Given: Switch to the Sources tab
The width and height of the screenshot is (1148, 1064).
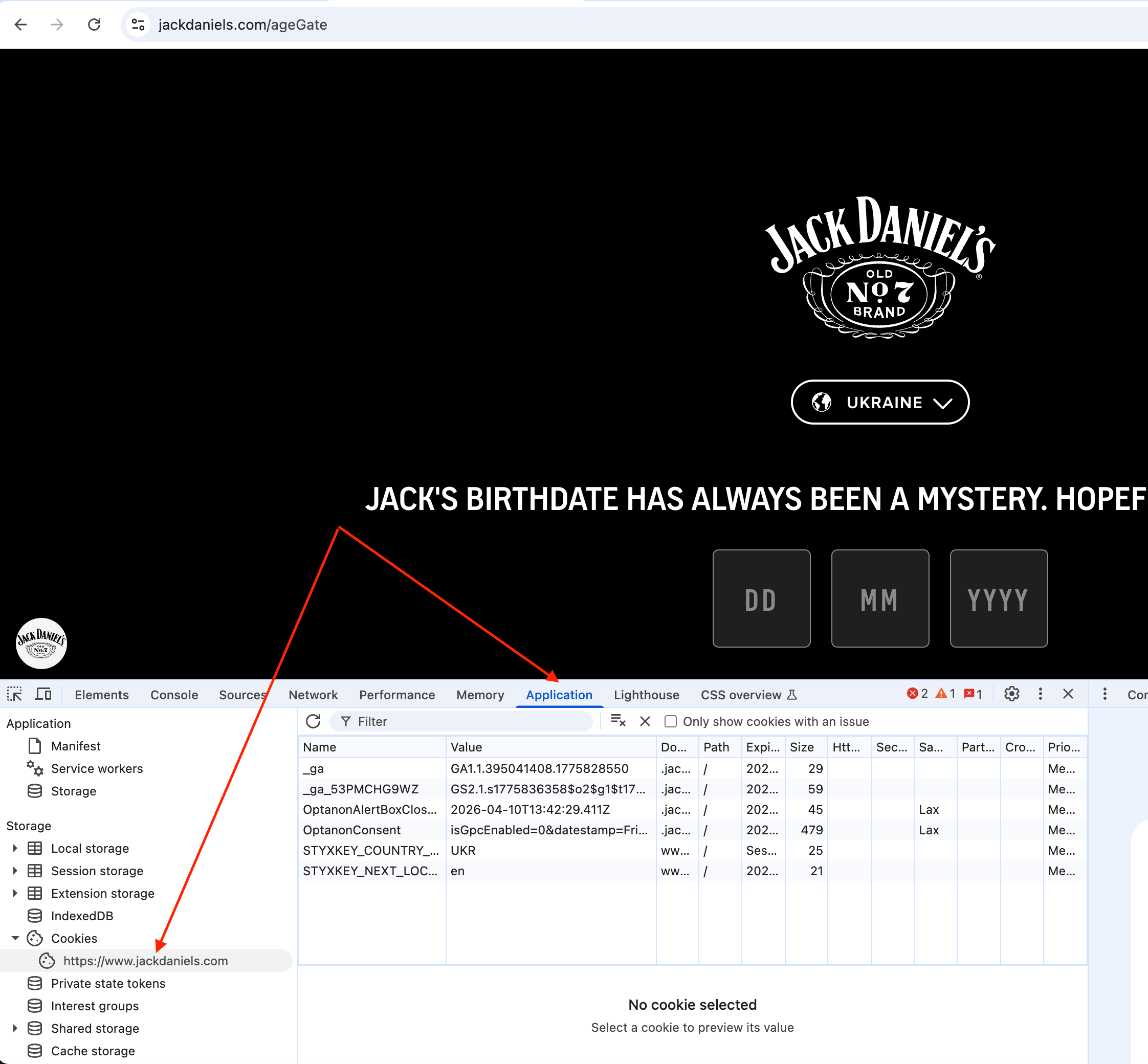Looking at the screenshot, I should click(242, 694).
